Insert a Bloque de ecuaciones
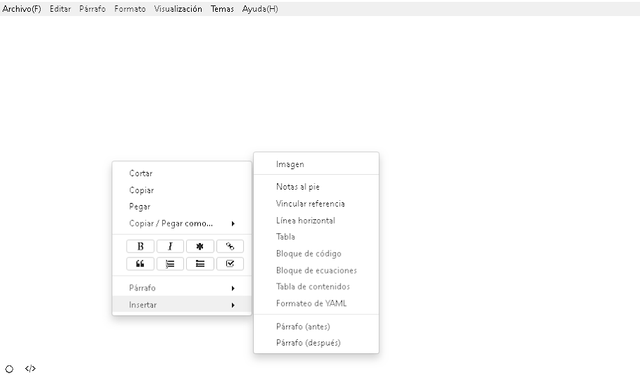 tap(316, 270)
